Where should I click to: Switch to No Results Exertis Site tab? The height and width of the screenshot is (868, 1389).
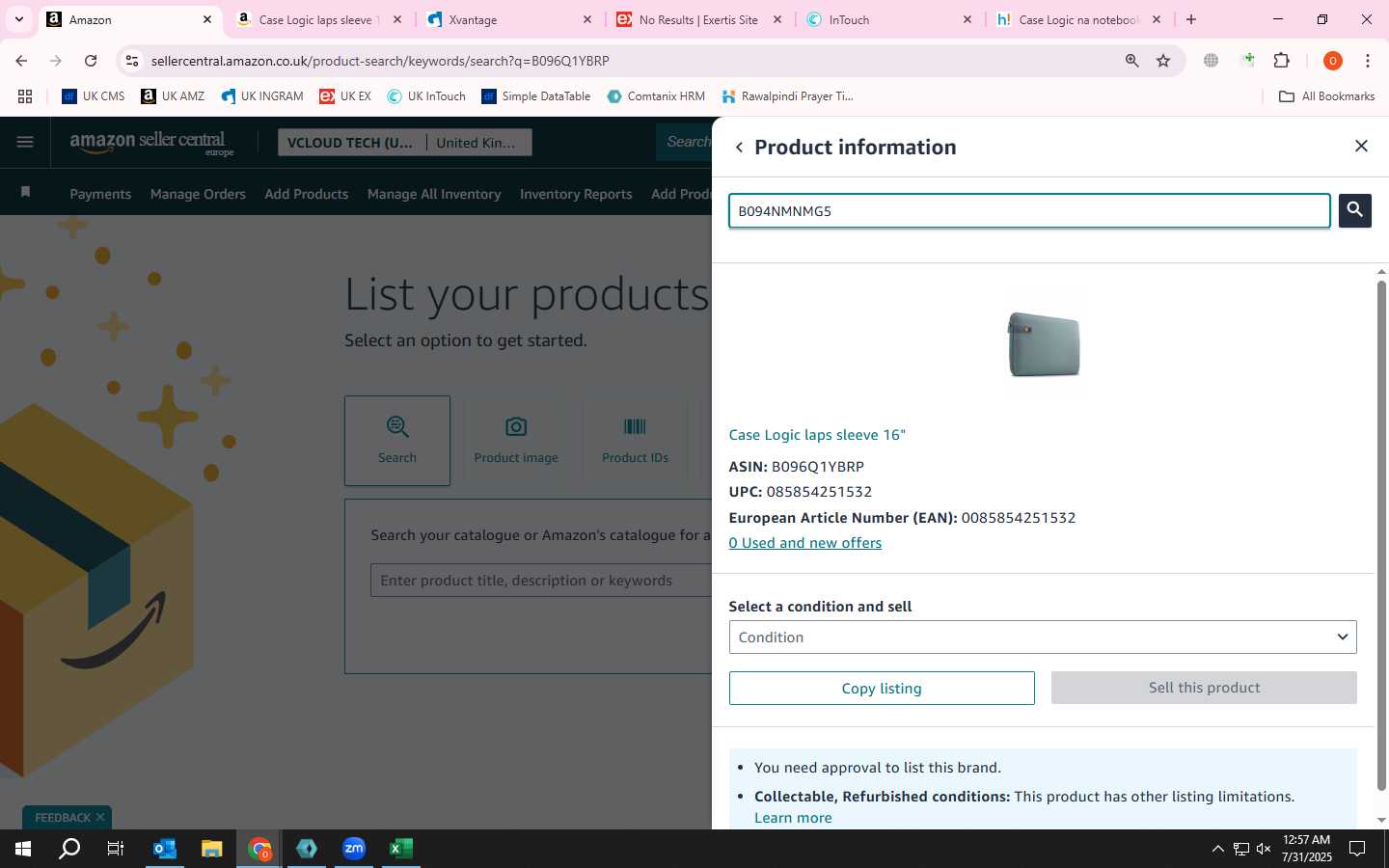pos(698,19)
